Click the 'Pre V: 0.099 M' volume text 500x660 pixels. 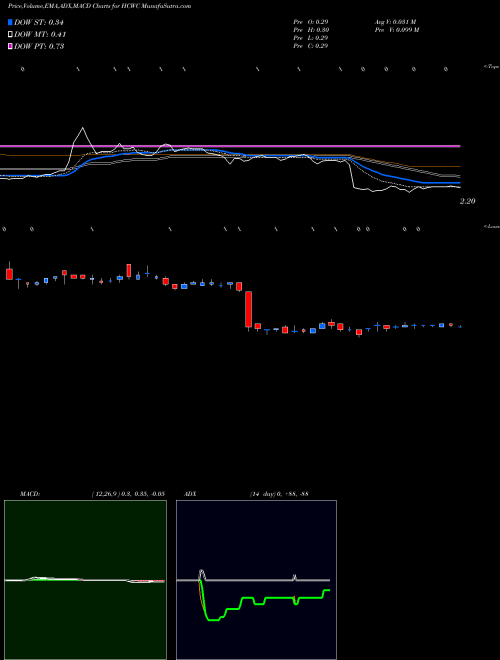(x=396, y=30)
